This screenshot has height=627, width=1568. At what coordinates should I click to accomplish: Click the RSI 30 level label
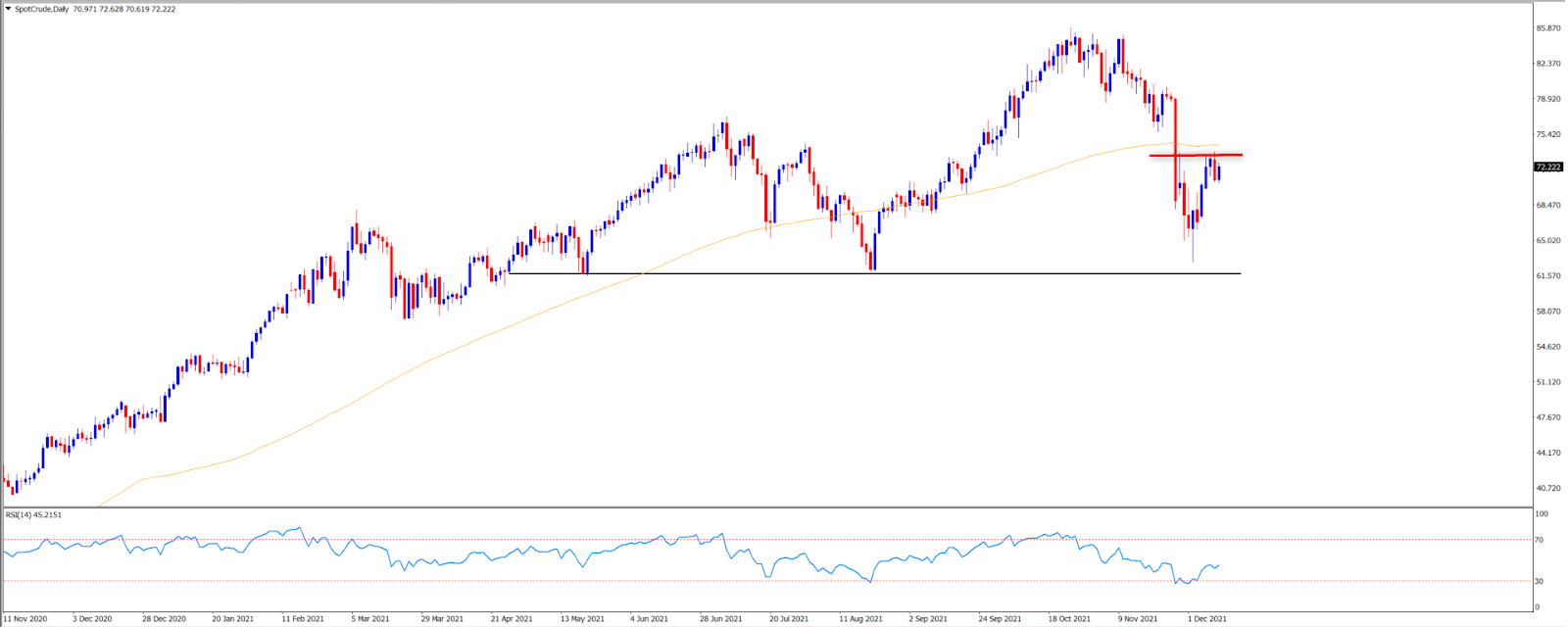1540,582
